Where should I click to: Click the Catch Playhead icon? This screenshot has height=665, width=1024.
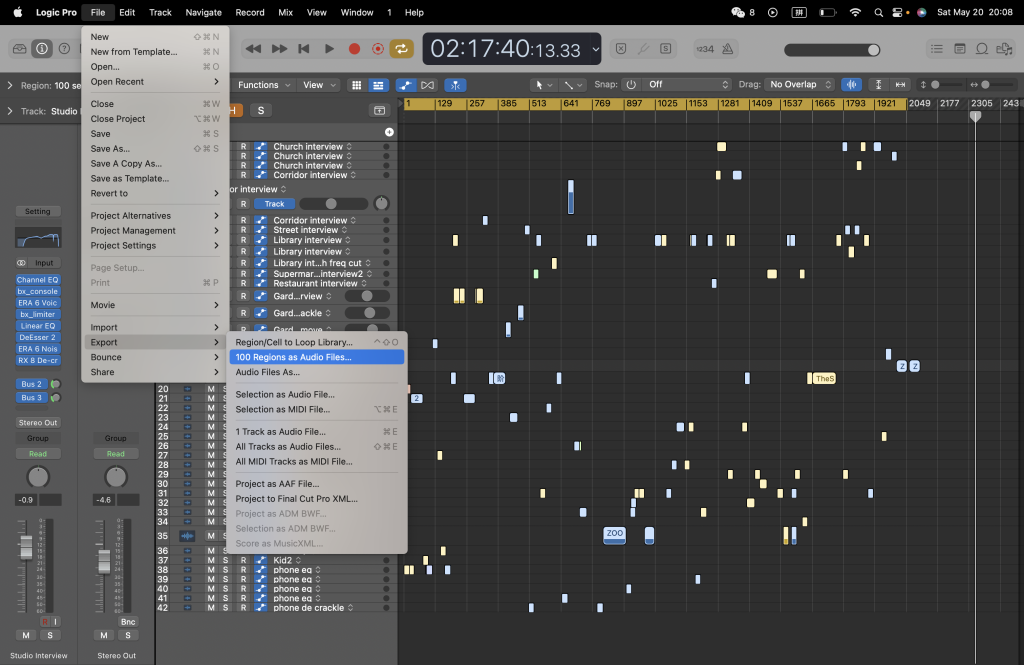[455, 85]
